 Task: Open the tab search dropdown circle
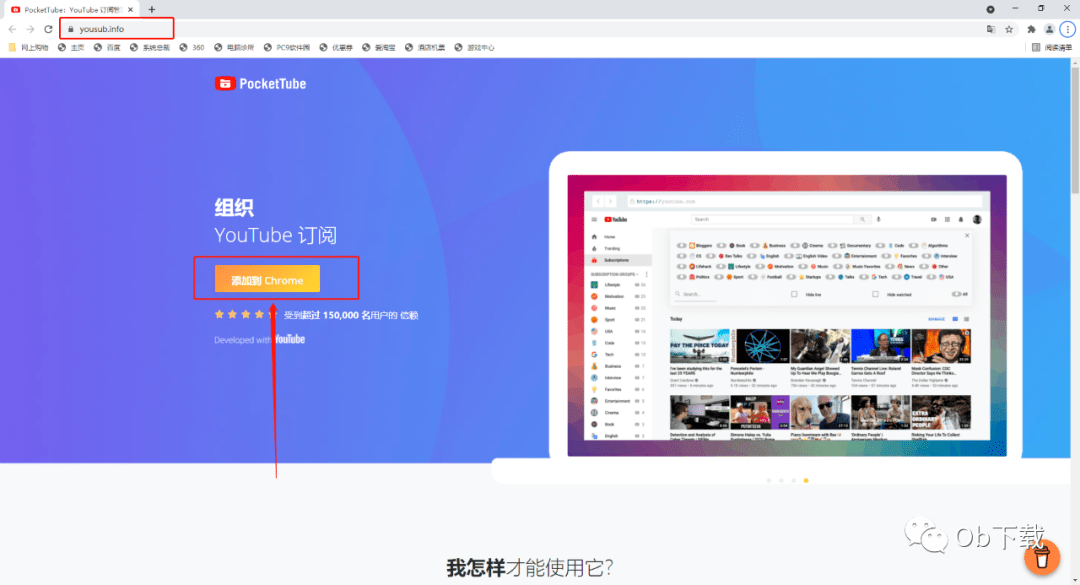click(990, 9)
